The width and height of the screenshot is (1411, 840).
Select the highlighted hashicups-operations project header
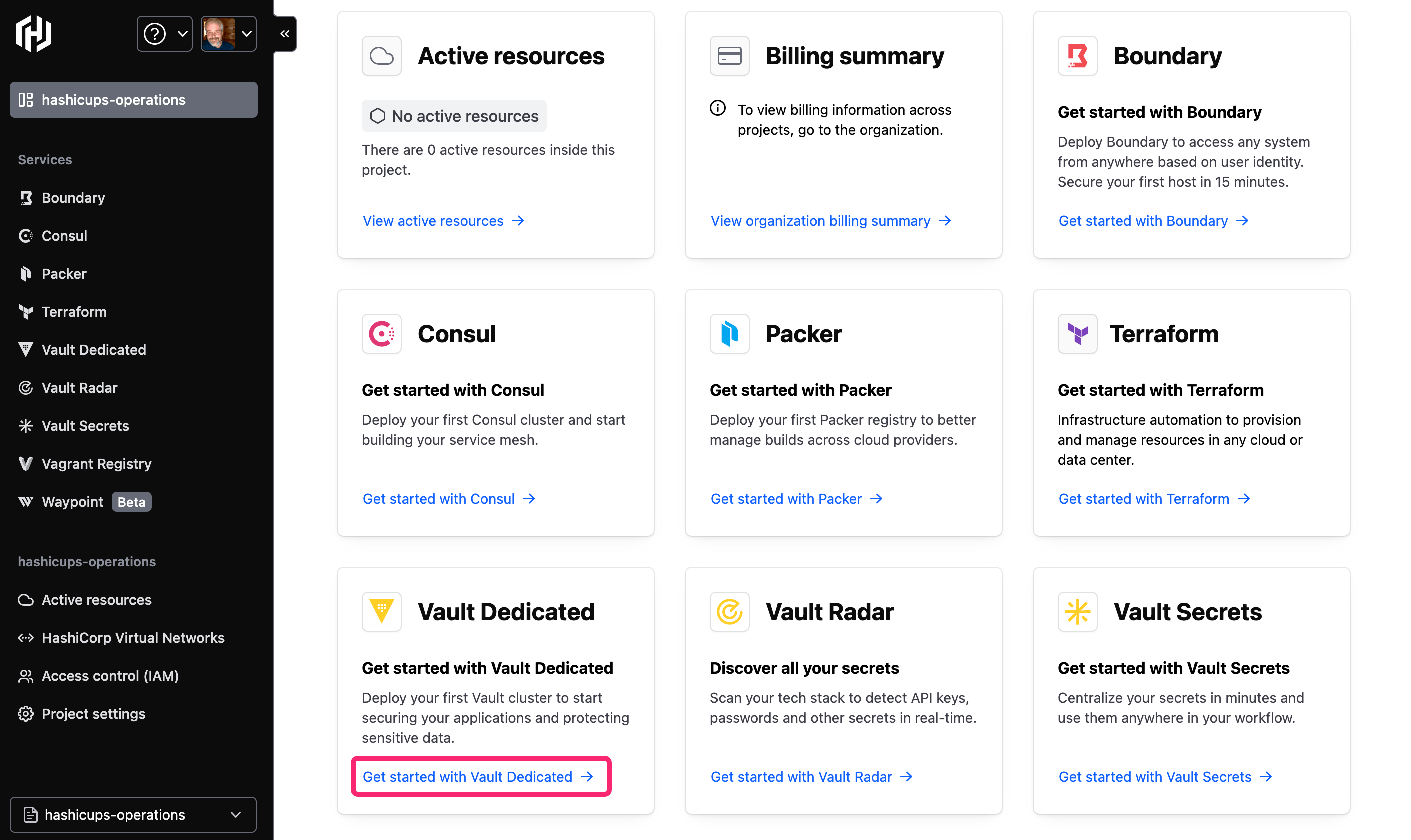coord(133,100)
